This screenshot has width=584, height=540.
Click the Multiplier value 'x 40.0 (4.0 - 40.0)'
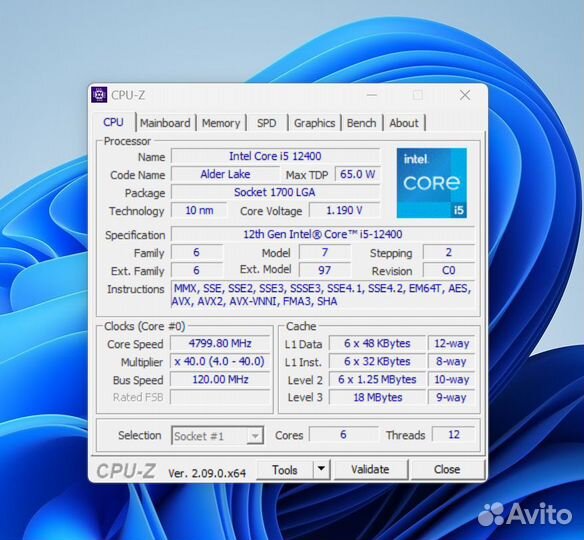tap(220, 361)
